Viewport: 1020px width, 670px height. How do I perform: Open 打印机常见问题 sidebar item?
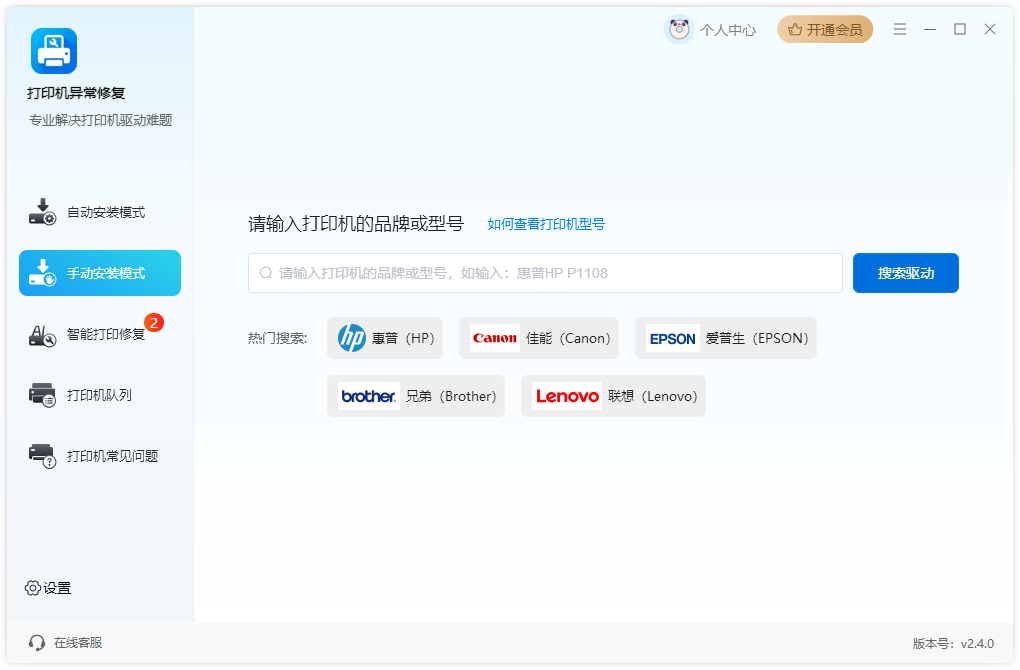pyautogui.click(x=100, y=455)
